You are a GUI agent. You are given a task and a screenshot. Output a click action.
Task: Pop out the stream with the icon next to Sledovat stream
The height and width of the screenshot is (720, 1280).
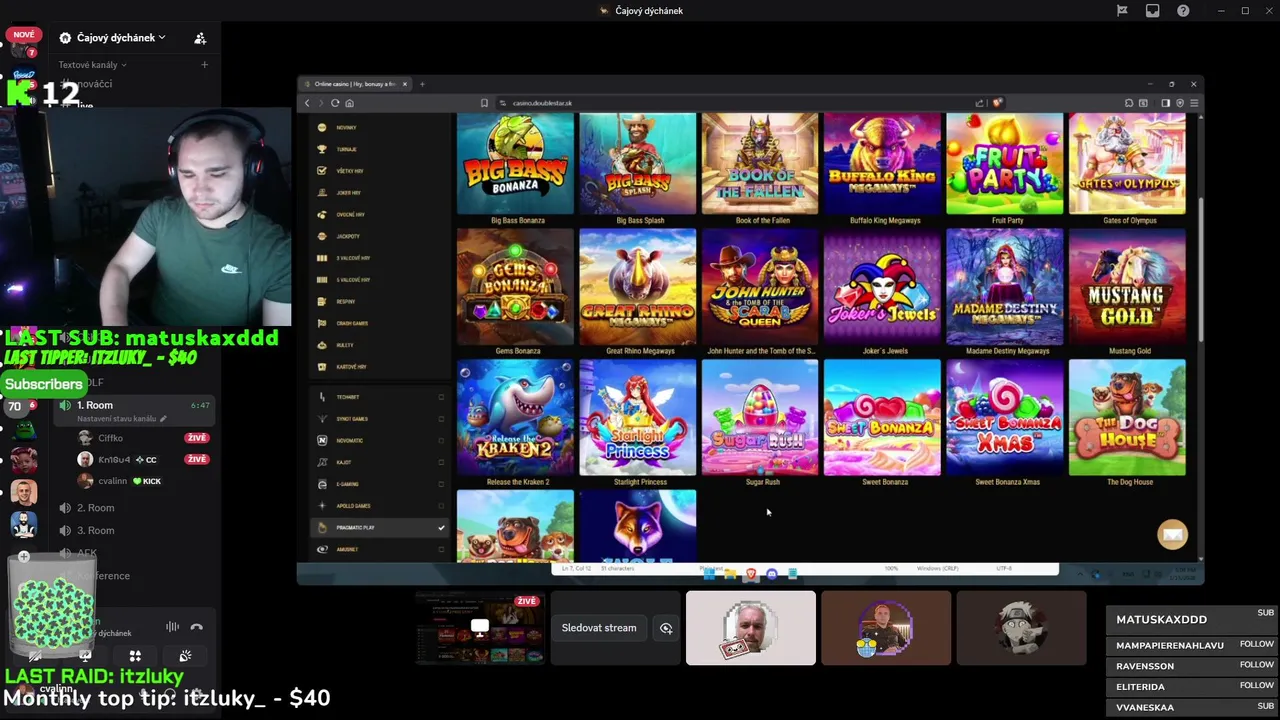pos(666,628)
